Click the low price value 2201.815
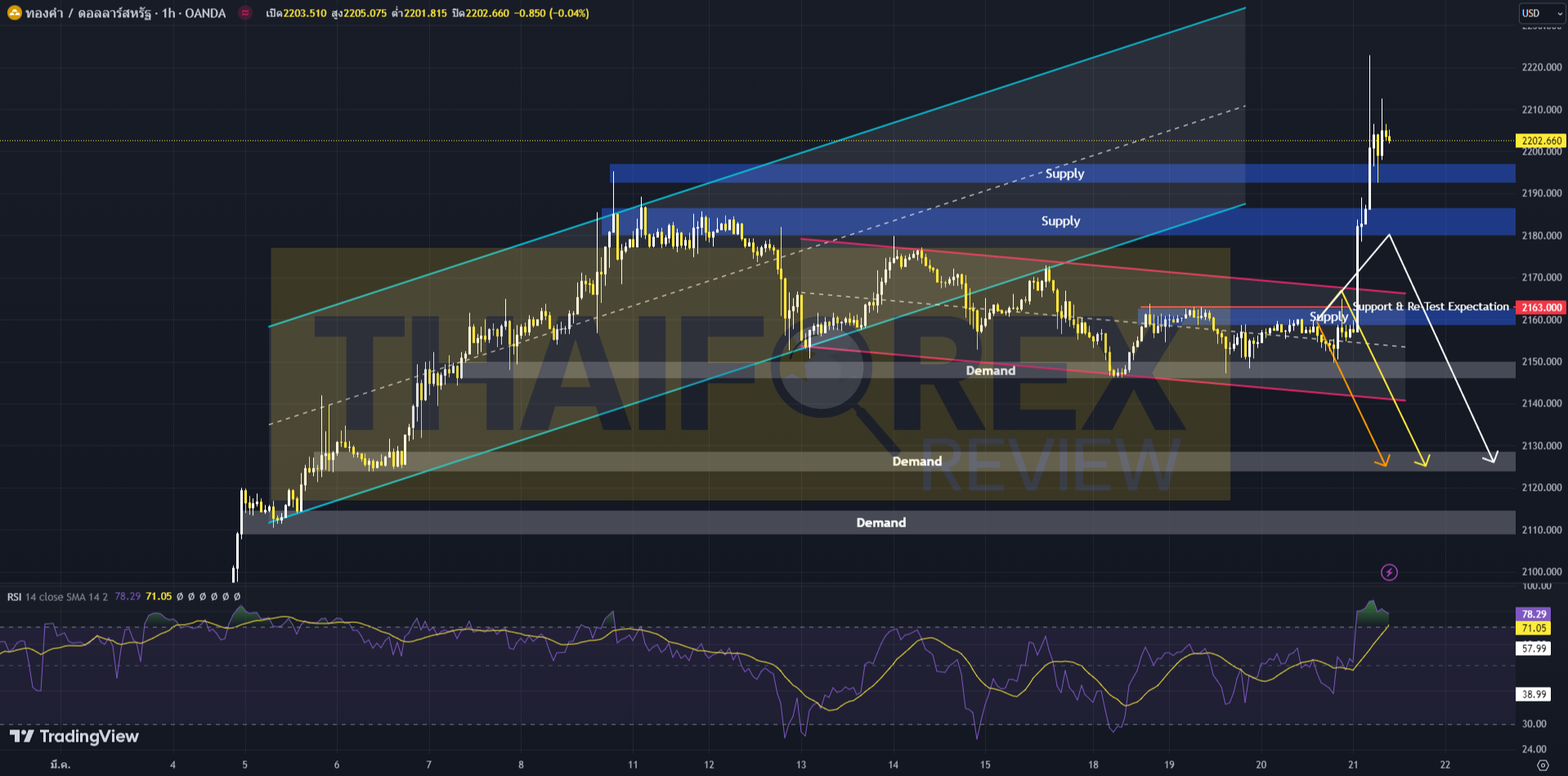The width and height of the screenshot is (1568, 776). [425, 13]
